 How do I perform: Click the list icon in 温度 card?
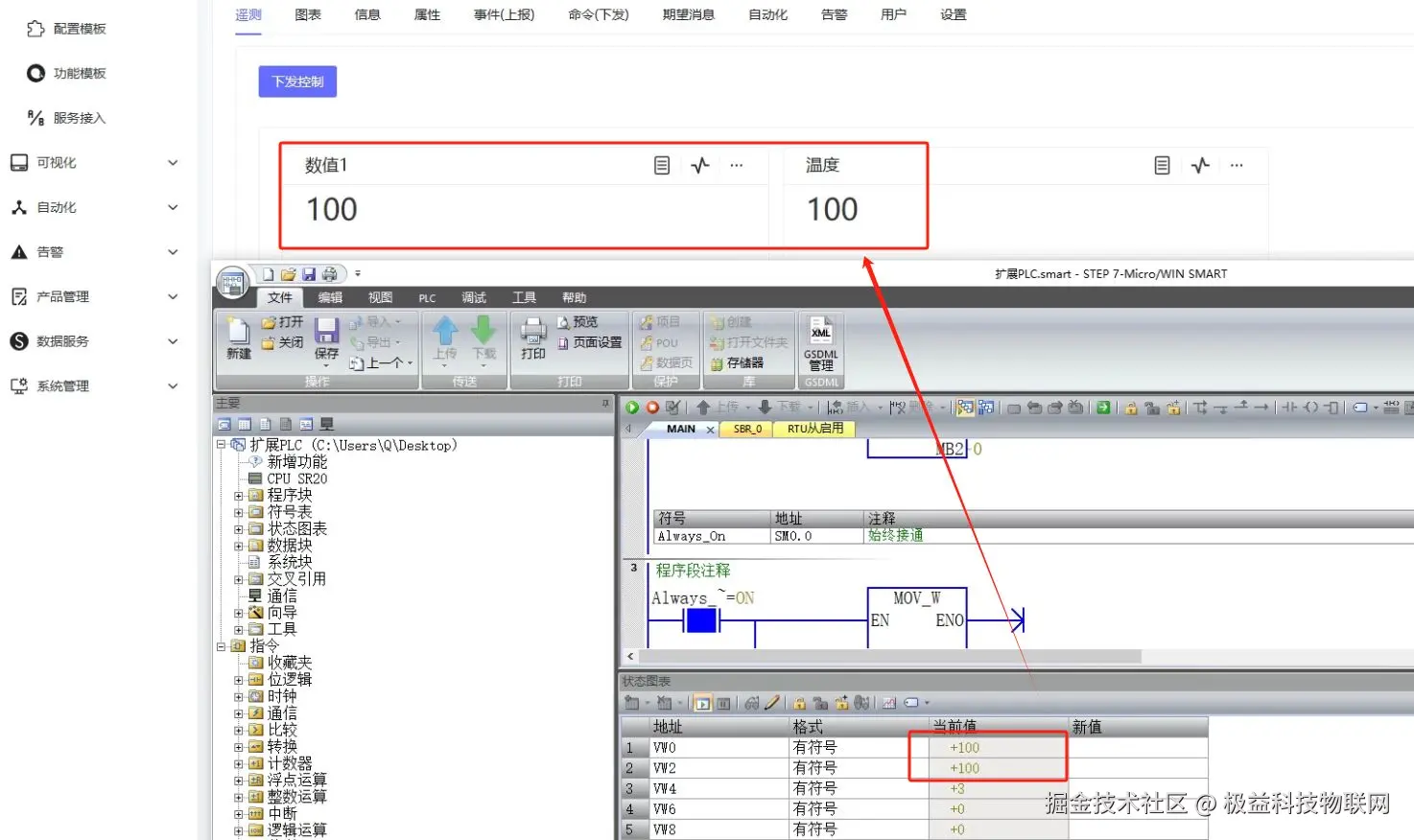1162,165
